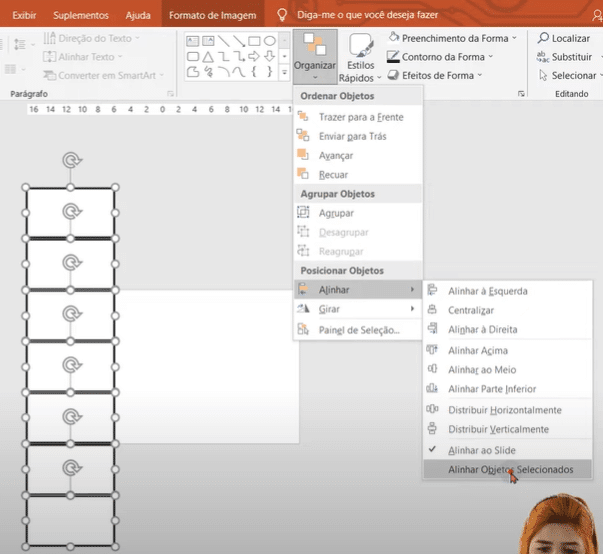Screen dimensions: 603x554
Task: Select Alinhar à Esquerda
Action: point(507,291)
